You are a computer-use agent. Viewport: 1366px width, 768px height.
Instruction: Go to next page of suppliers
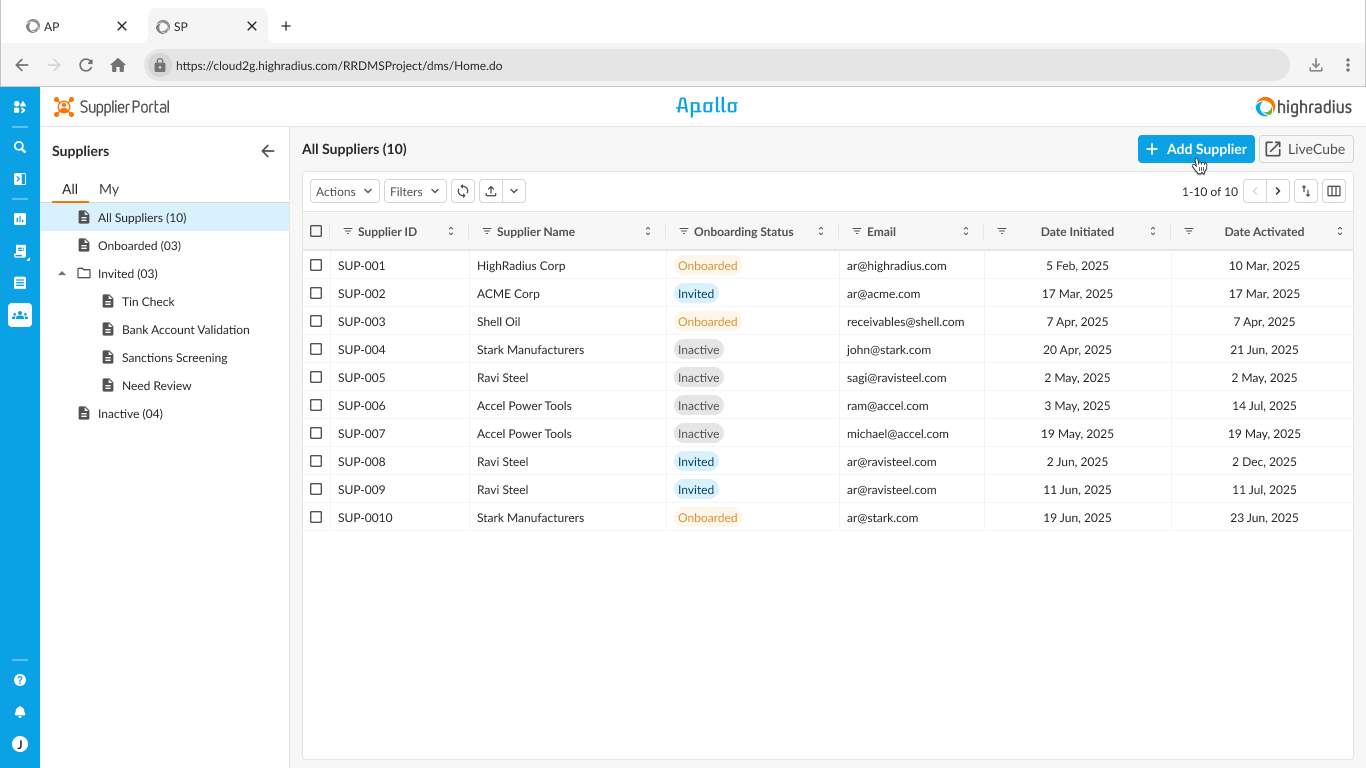click(x=1278, y=191)
